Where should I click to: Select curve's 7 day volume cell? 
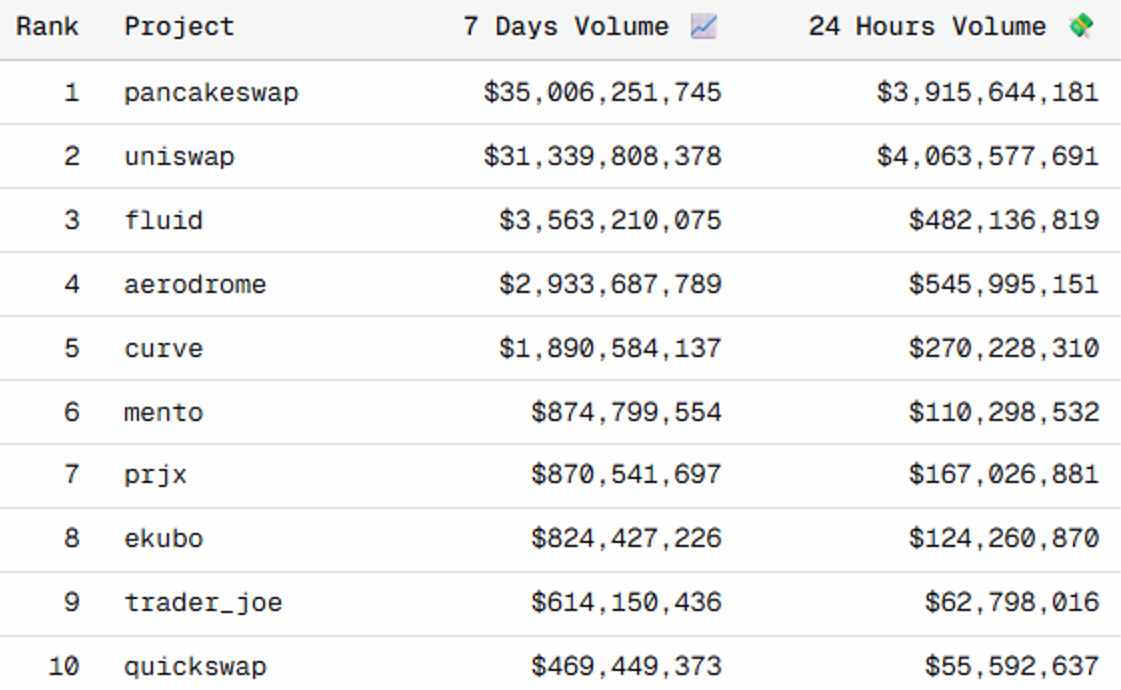(610, 349)
